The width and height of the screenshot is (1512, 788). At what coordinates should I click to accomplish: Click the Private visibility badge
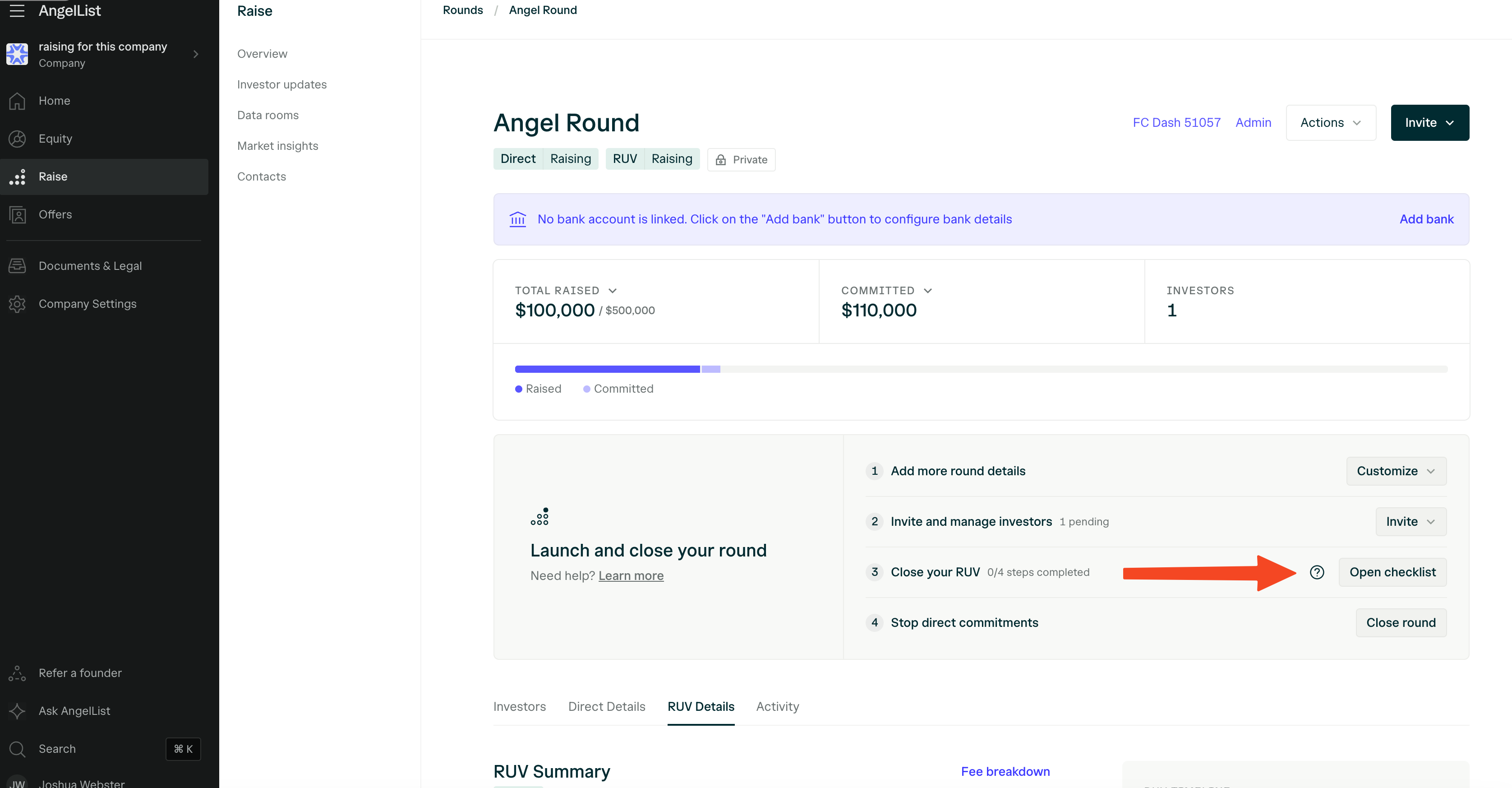741,160
